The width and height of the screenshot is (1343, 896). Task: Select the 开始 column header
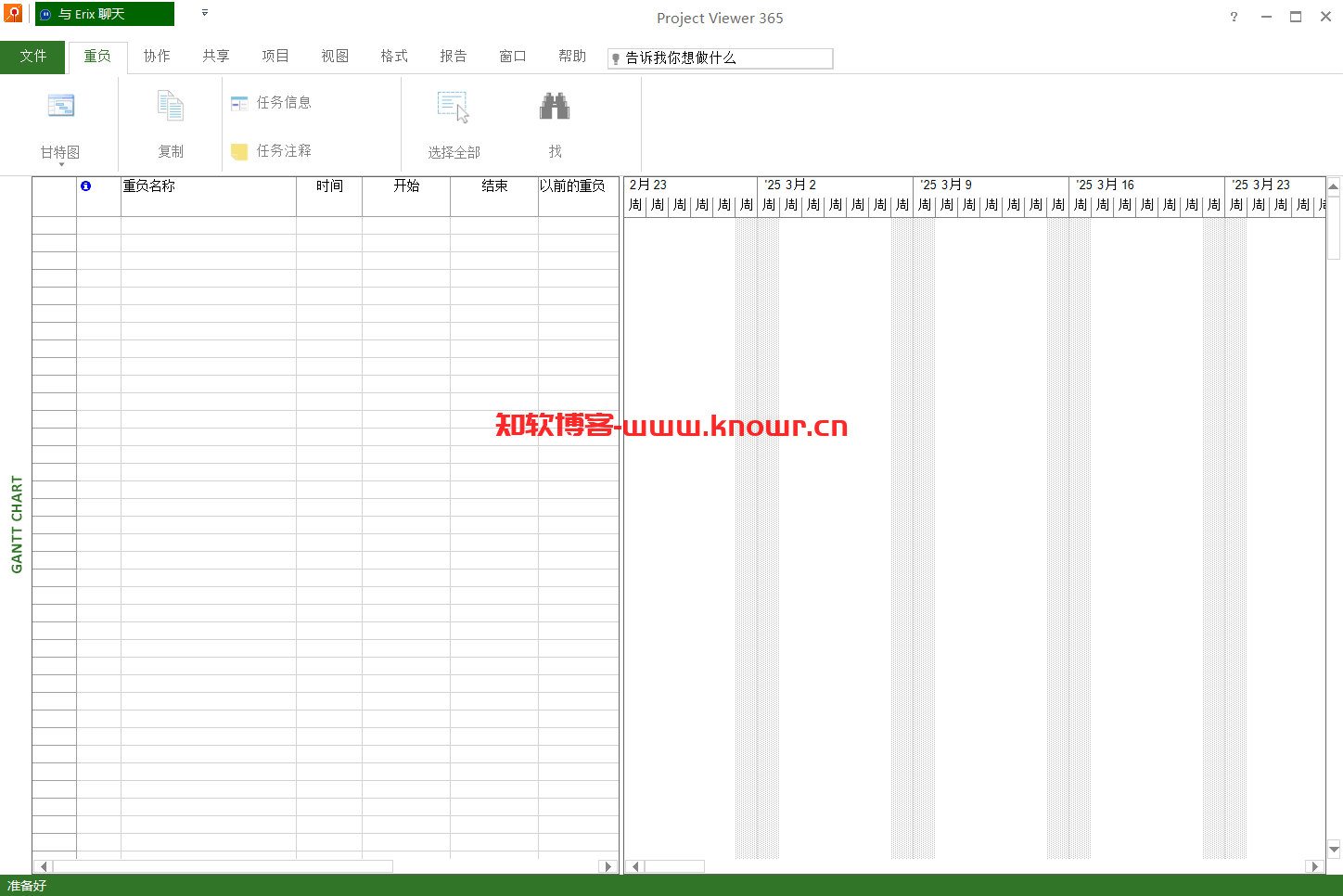click(x=406, y=196)
